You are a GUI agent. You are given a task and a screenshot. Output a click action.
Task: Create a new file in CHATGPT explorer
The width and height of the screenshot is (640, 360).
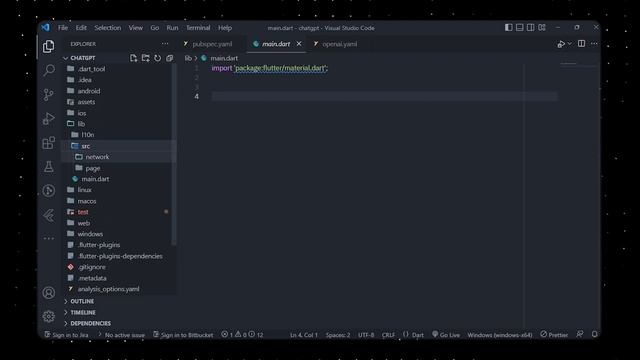click(x=133, y=58)
